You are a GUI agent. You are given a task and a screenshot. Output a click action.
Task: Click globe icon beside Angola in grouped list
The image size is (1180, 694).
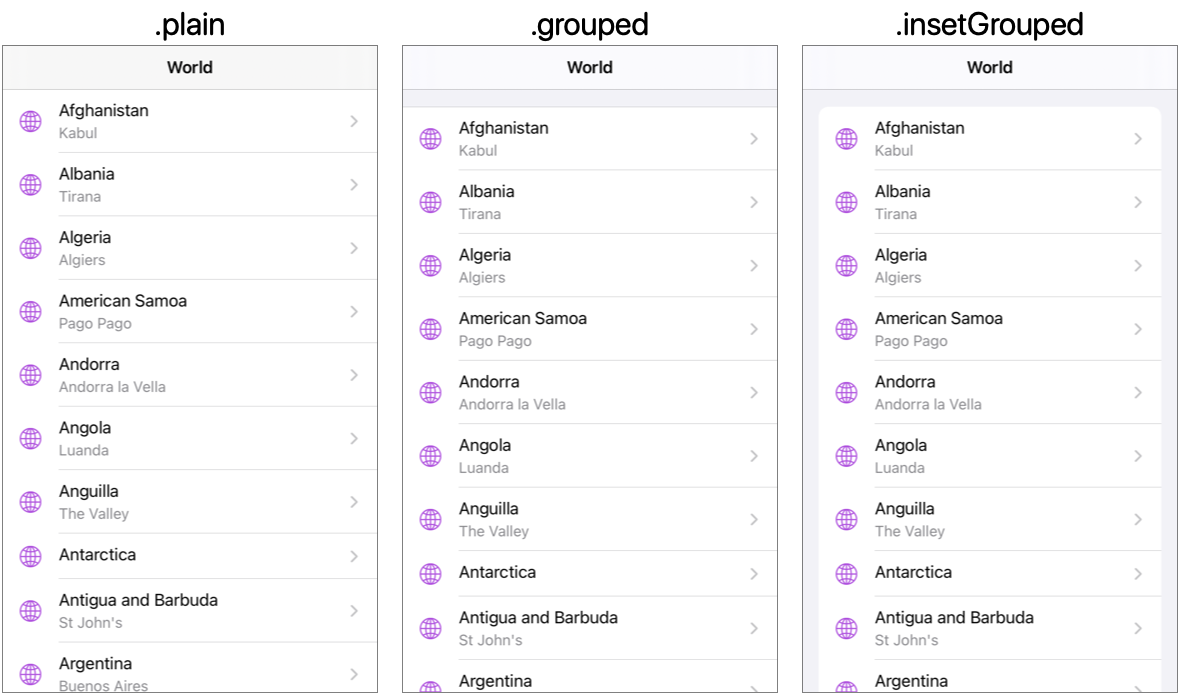tap(431, 456)
